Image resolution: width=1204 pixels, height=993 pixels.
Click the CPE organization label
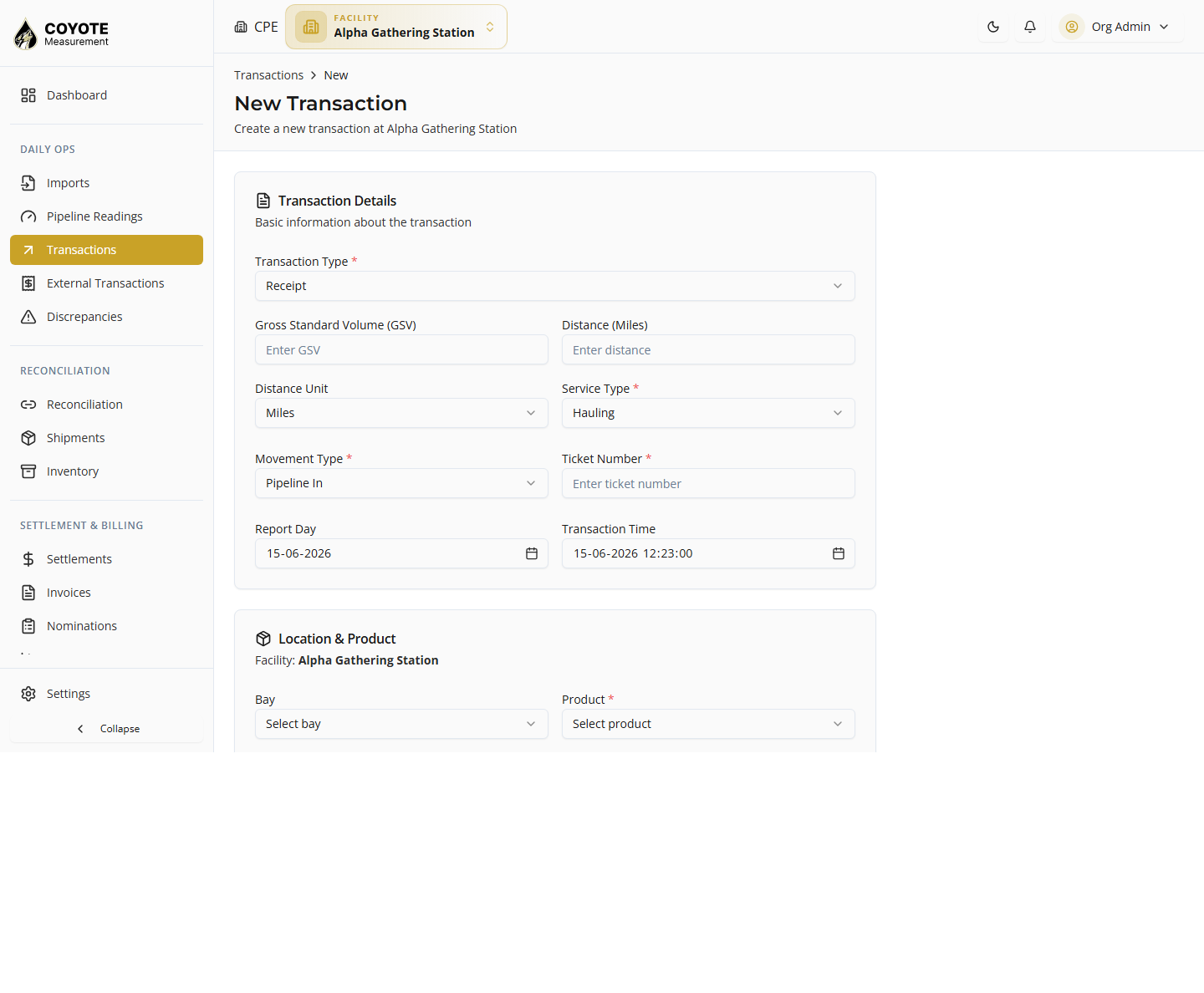tap(266, 27)
